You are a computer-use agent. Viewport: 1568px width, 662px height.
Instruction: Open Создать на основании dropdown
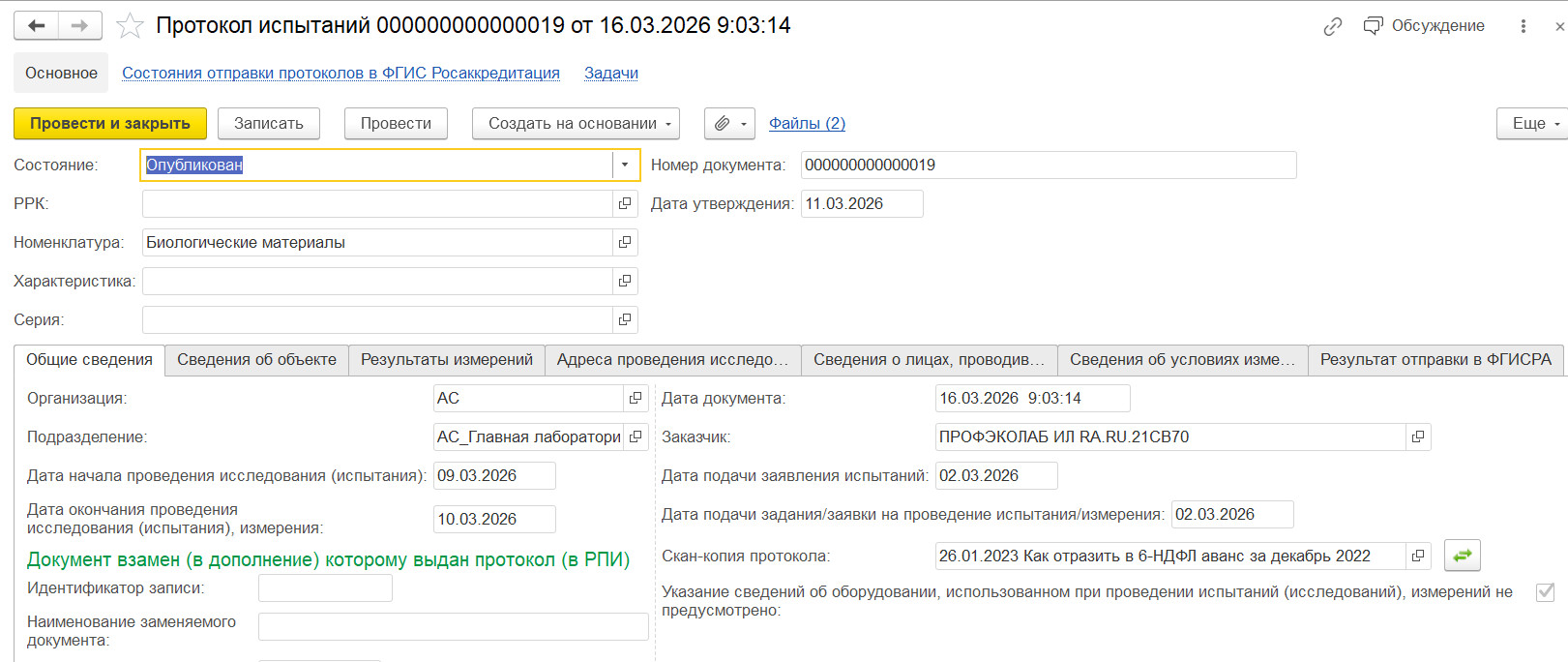(576, 124)
